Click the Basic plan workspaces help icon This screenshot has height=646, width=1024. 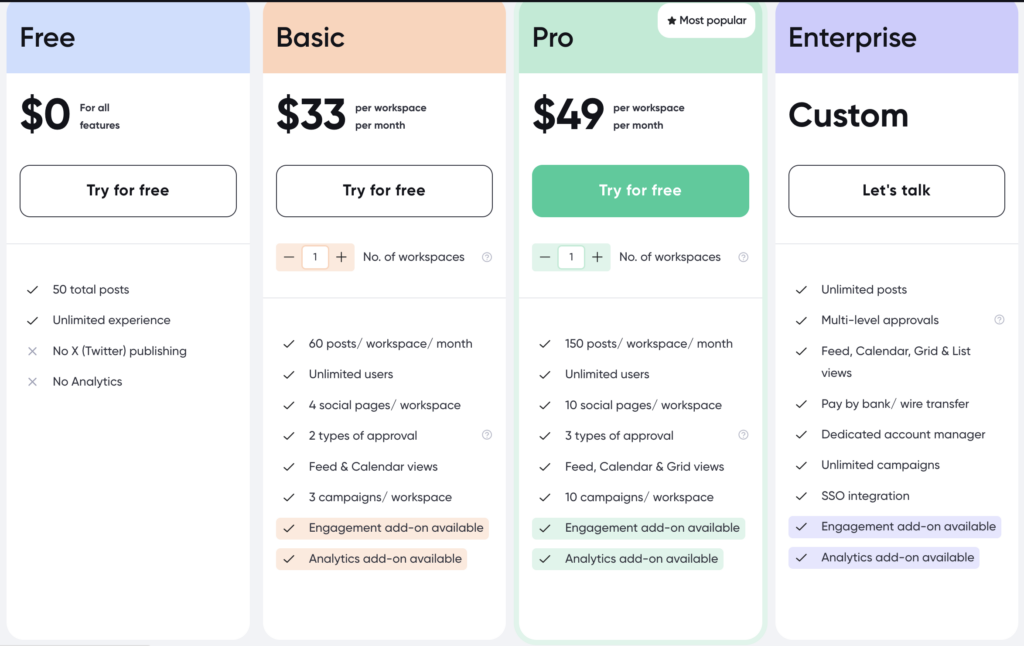click(487, 257)
